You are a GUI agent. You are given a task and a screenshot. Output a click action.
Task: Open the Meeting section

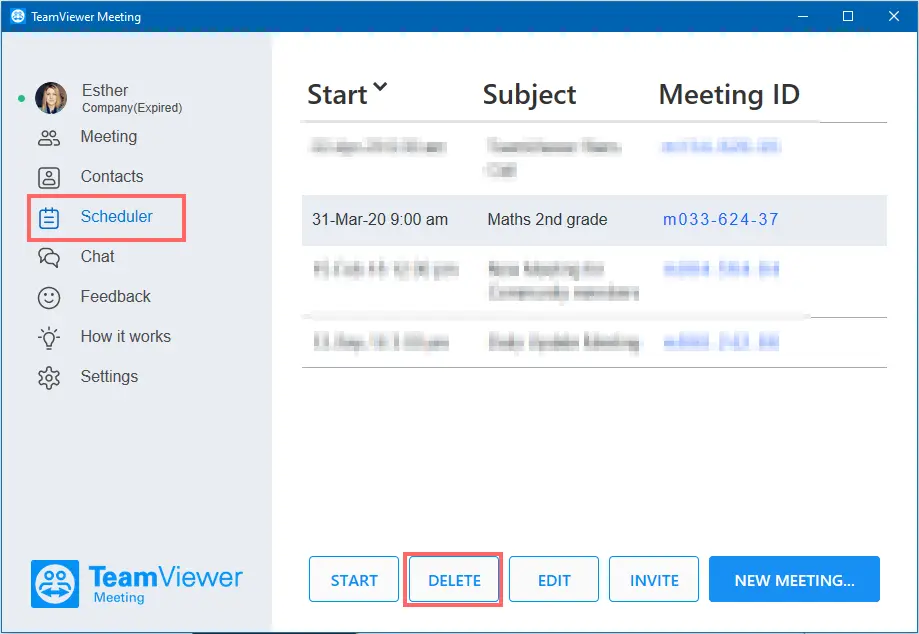[109, 137]
